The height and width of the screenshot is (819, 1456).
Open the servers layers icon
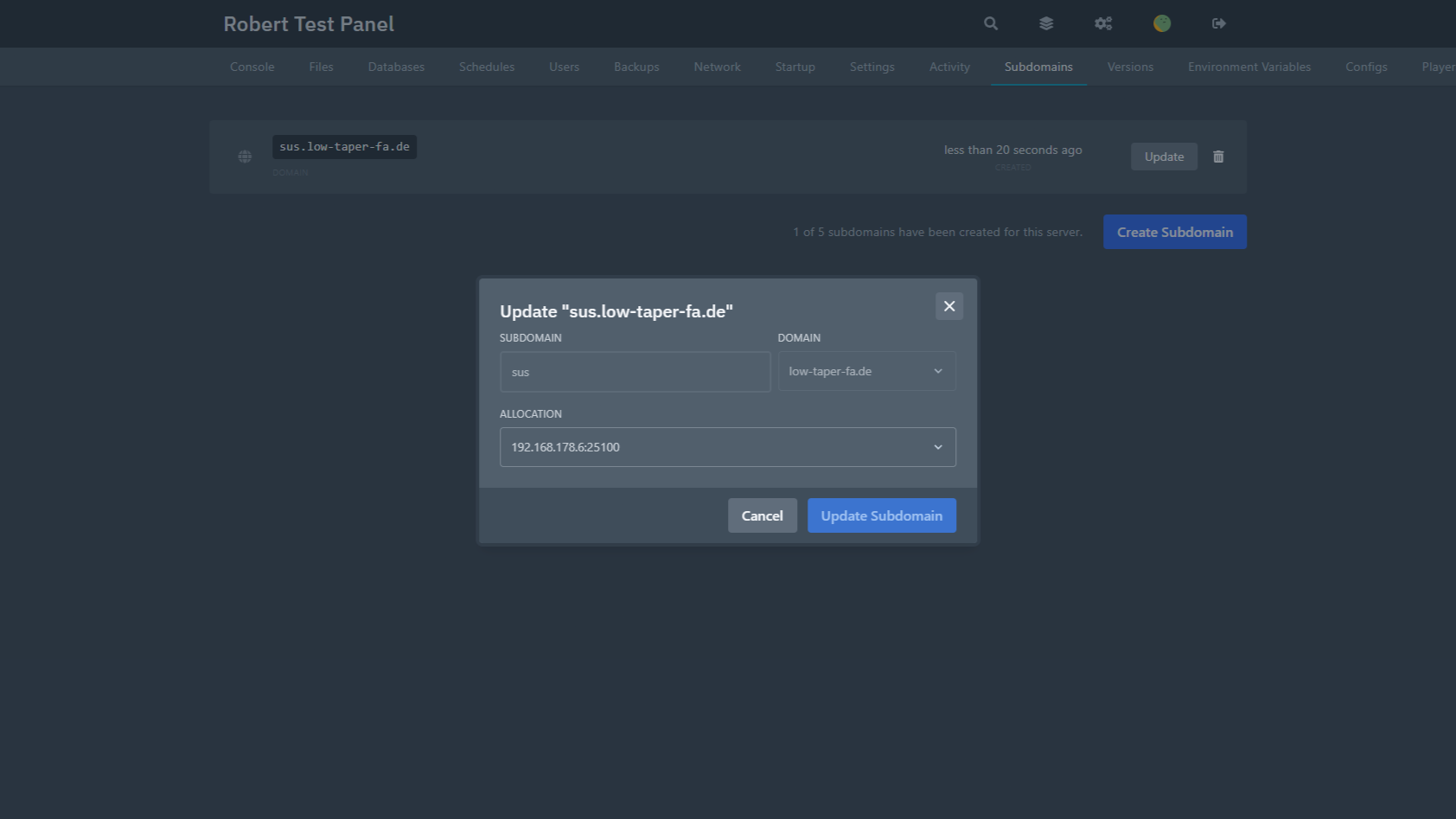click(1046, 23)
